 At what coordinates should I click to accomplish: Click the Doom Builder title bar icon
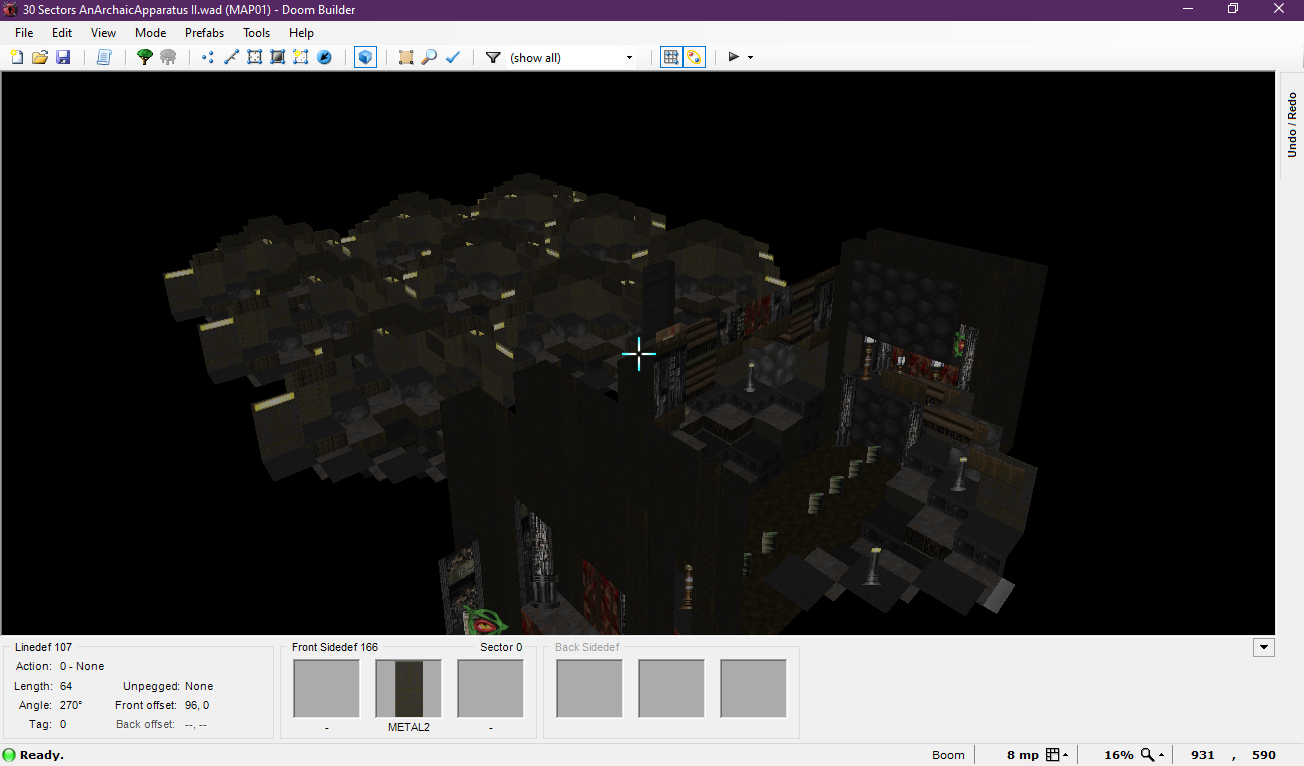[11, 10]
